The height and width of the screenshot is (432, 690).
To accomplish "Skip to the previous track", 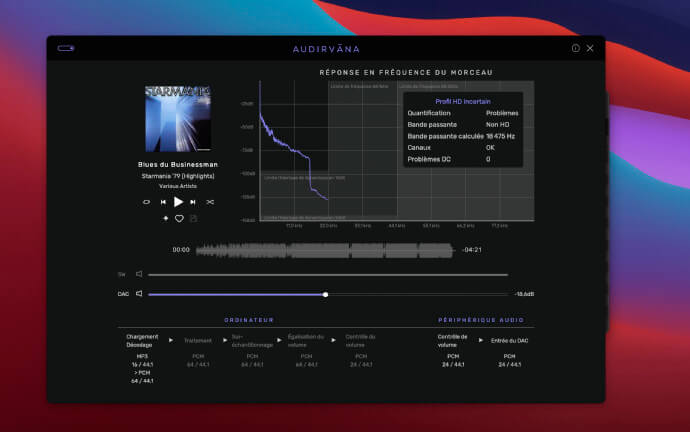I will [x=163, y=202].
